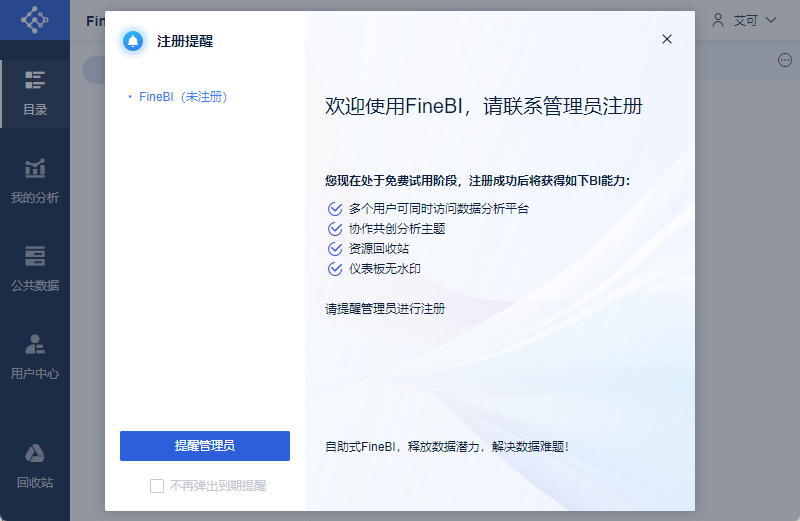Click the 注册提醒 dialog title
Image resolution: width=800 pixels, height=521 pixels.
(185, 41)
